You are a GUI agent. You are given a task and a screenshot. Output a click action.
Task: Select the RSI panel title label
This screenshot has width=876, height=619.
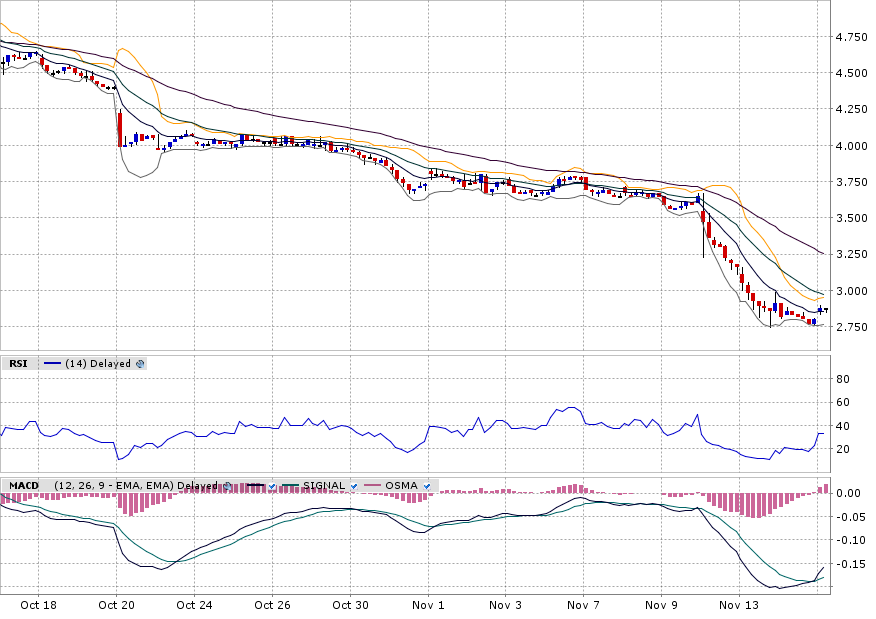click(18, 364)
